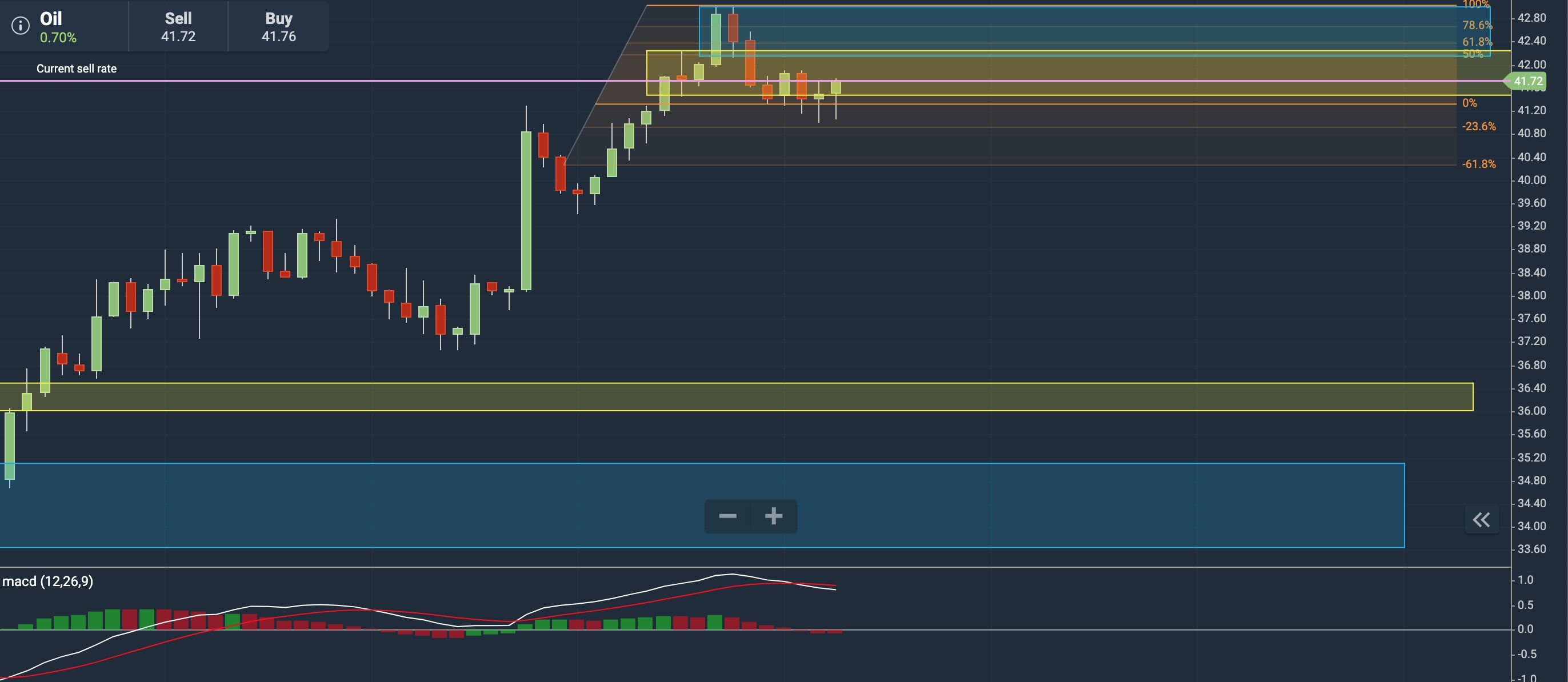Zoom out chart with minus button

click(x=727, y=516)
